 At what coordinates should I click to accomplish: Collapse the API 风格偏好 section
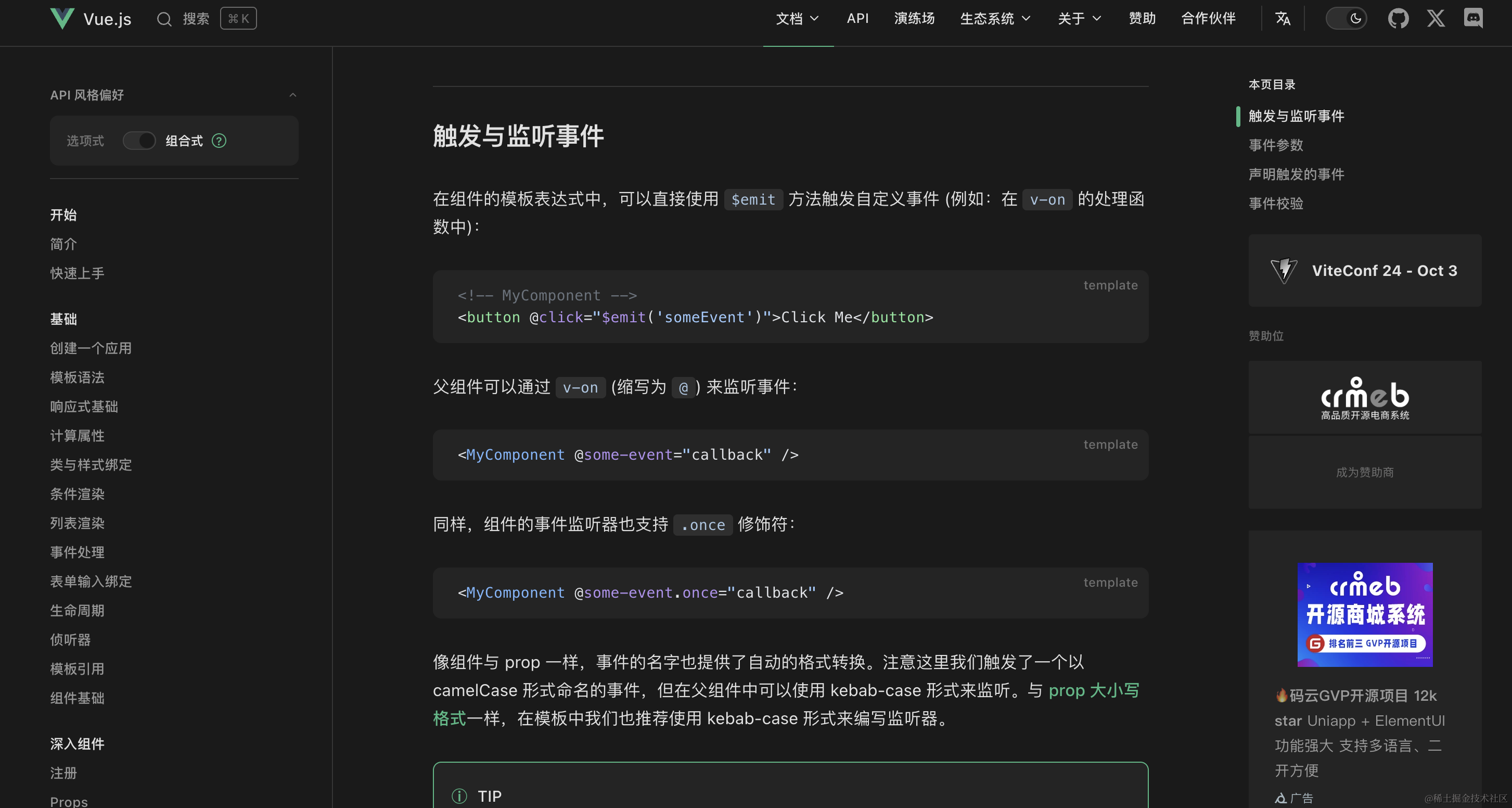point(292,95)
